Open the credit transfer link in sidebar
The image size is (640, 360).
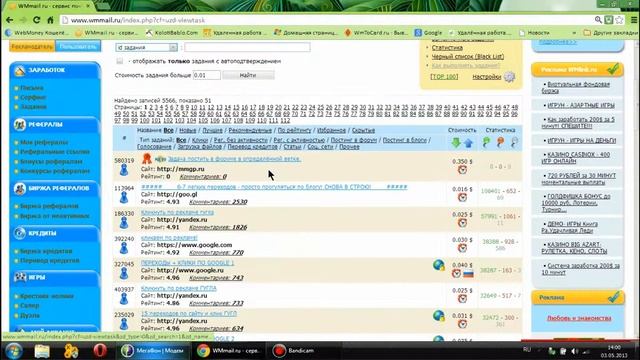(49, 260)
